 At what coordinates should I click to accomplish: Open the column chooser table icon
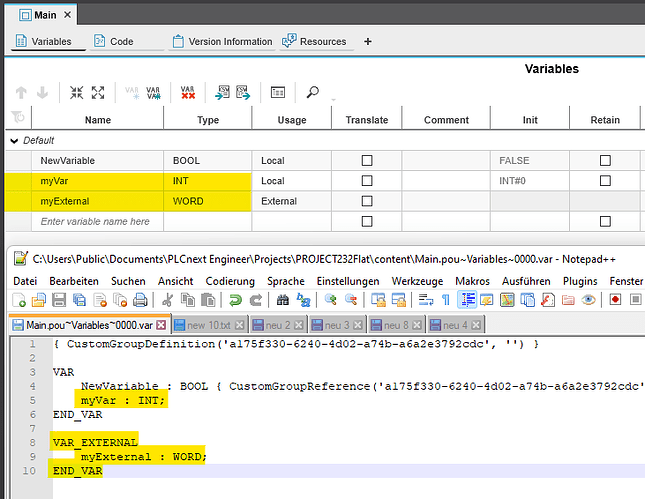pyautogui.click(x=278, y=92)
